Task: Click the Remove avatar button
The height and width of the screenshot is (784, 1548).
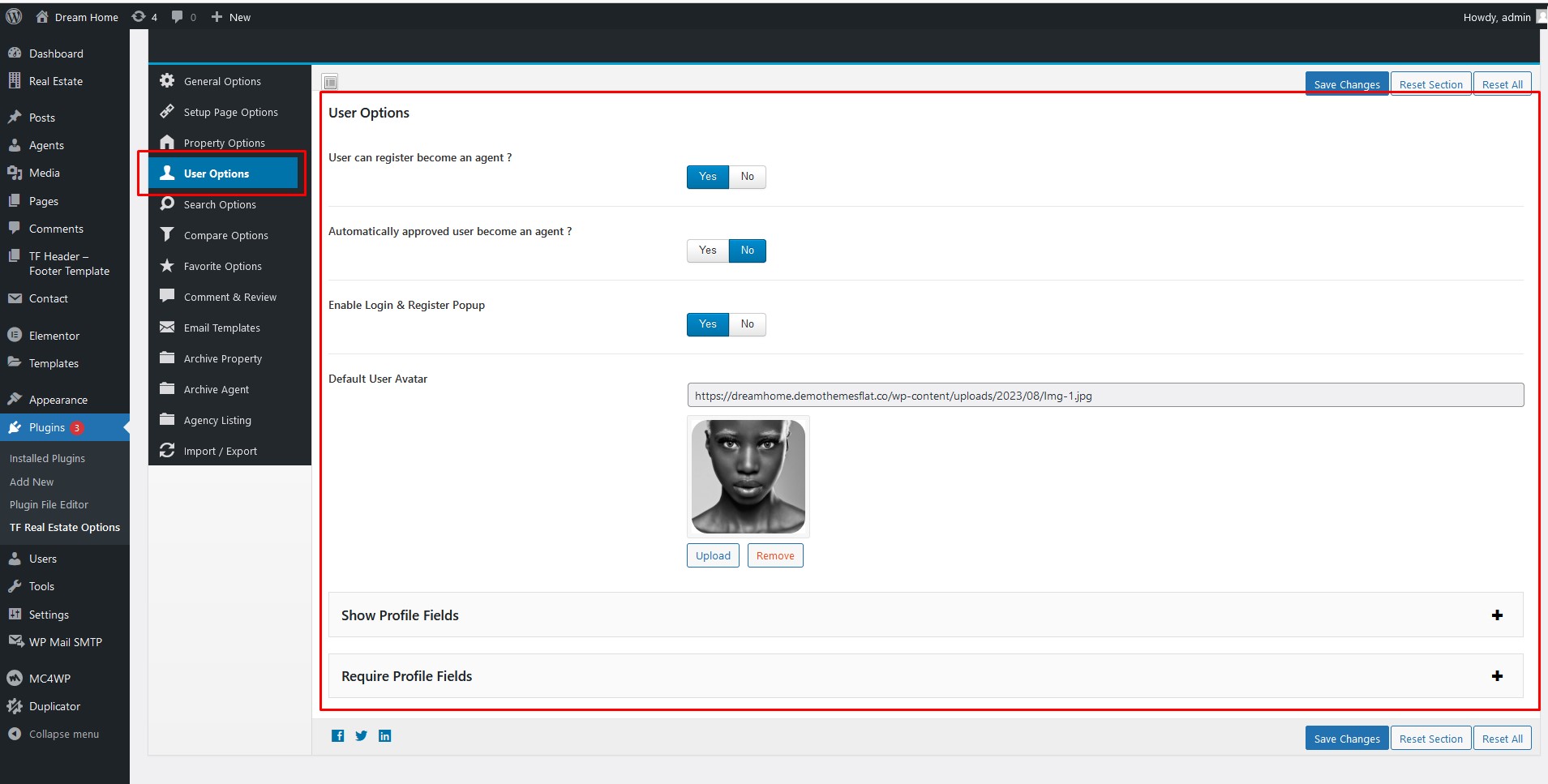Action: click(775, 555)
